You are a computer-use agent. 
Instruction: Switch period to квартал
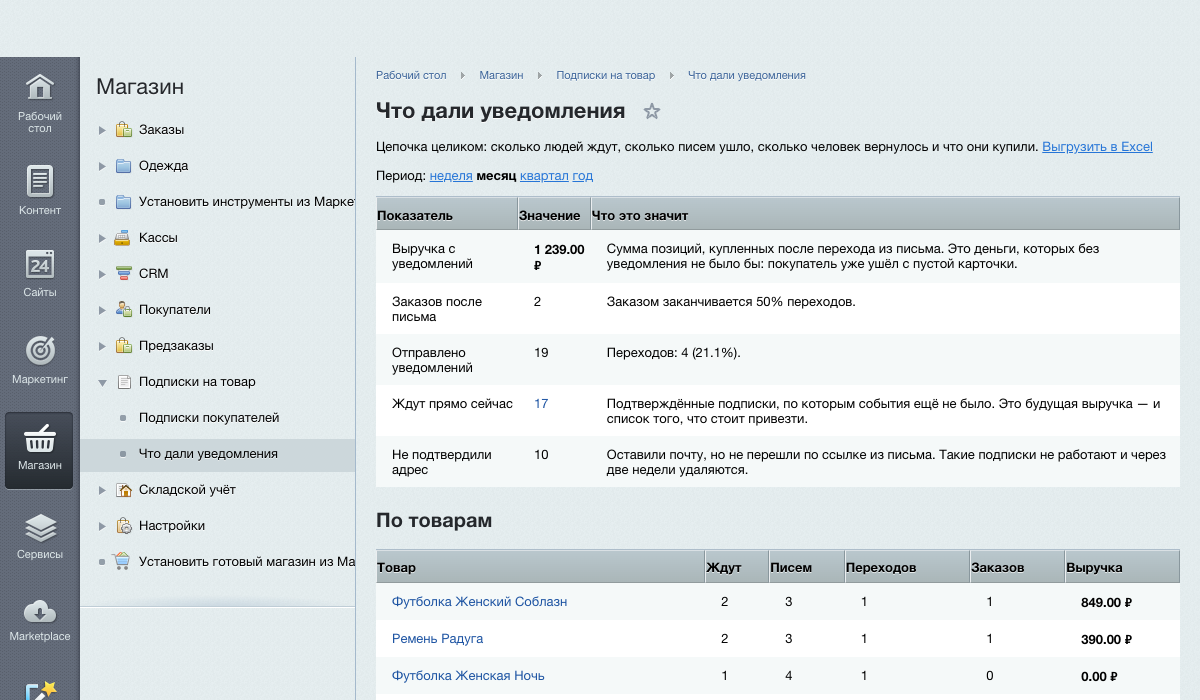pyautogui.click(x=544, y=176)
